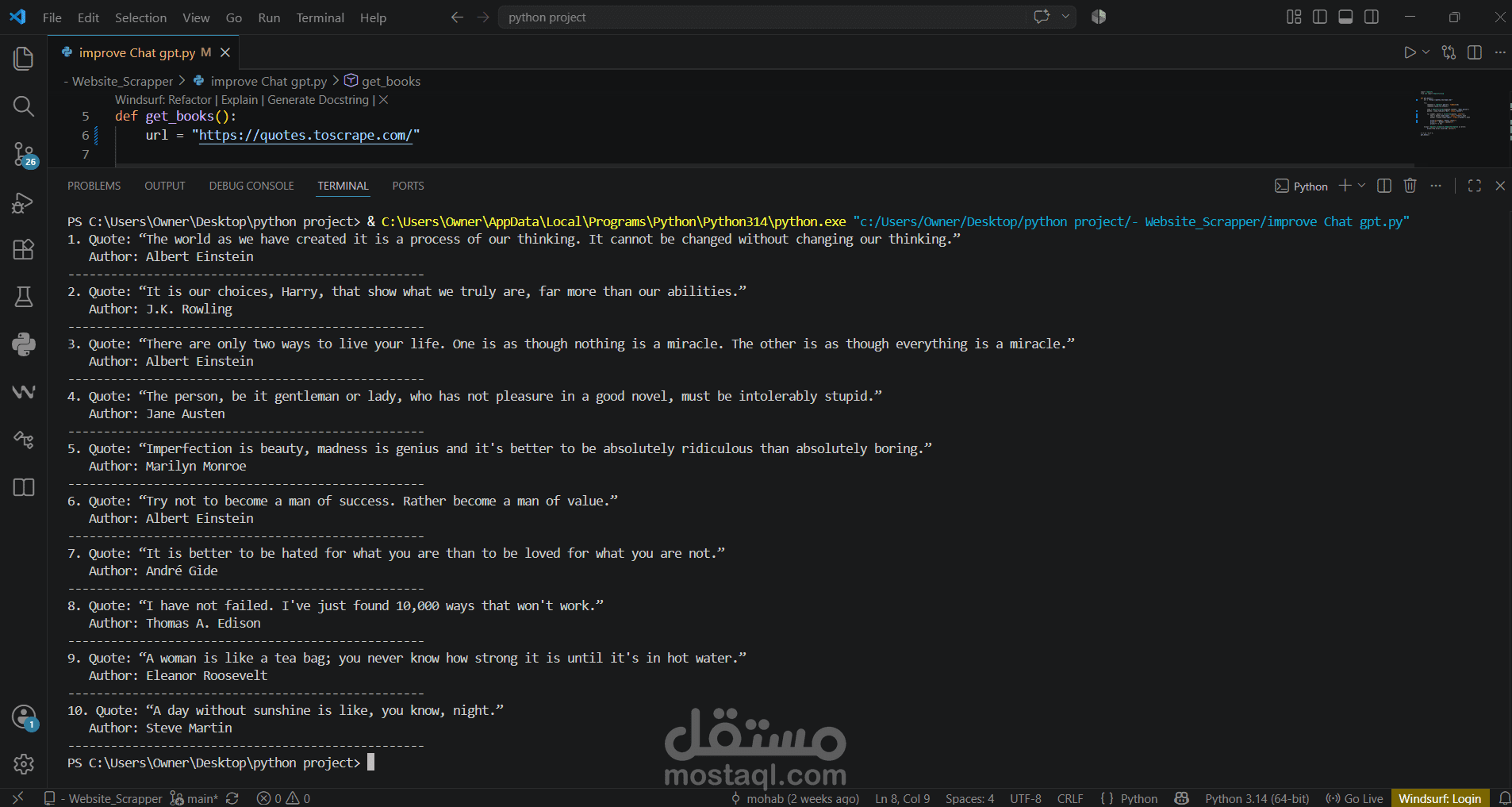Click the Run menu
The image size is (1512, 807).
click(x=269, y=17)
